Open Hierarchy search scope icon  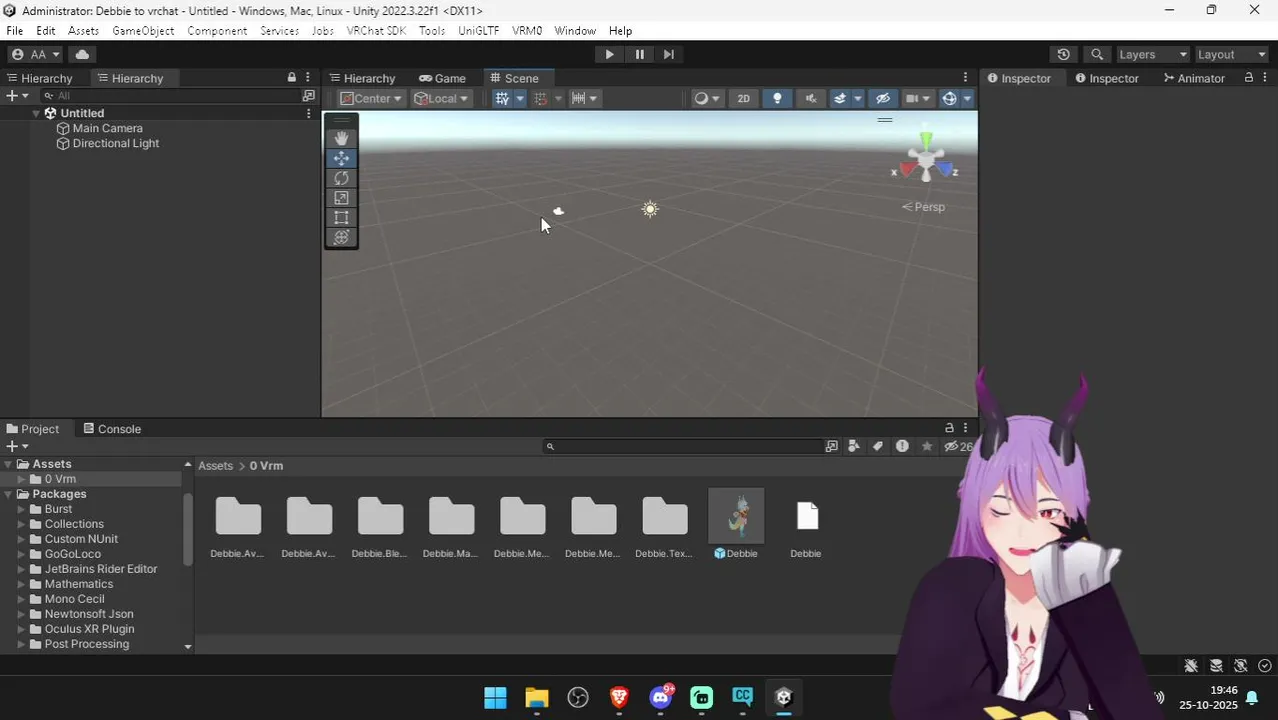[308, 96]
